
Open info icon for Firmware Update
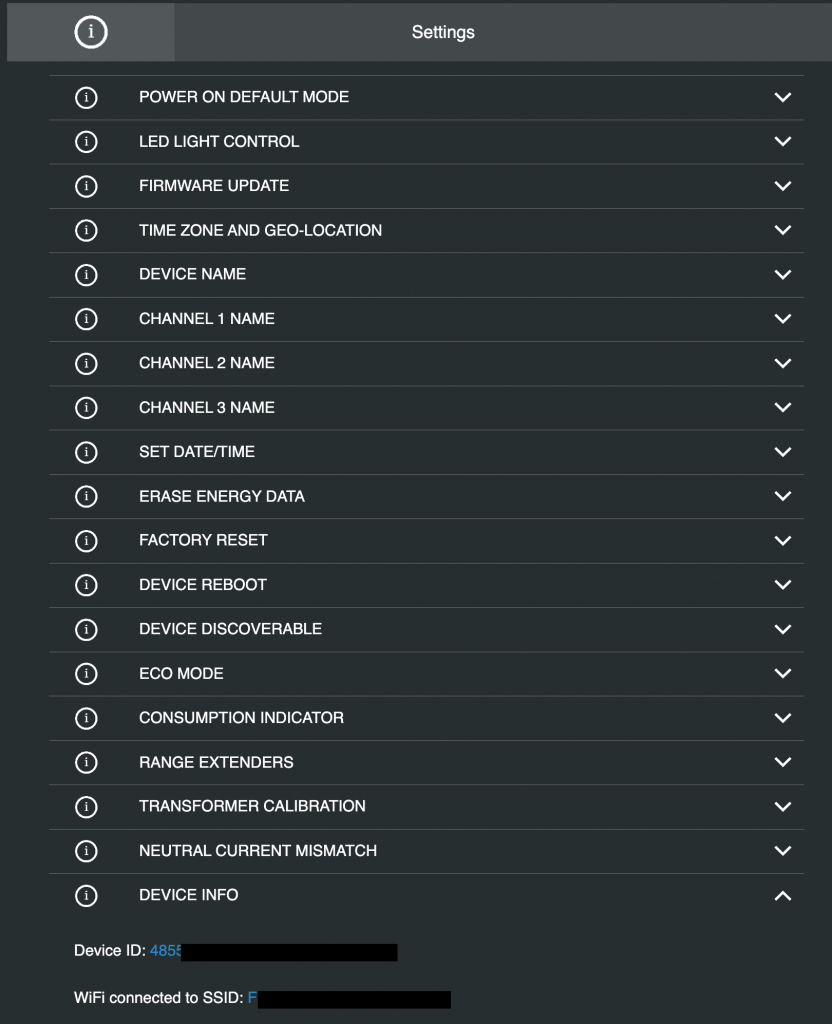tap(86, 186)
